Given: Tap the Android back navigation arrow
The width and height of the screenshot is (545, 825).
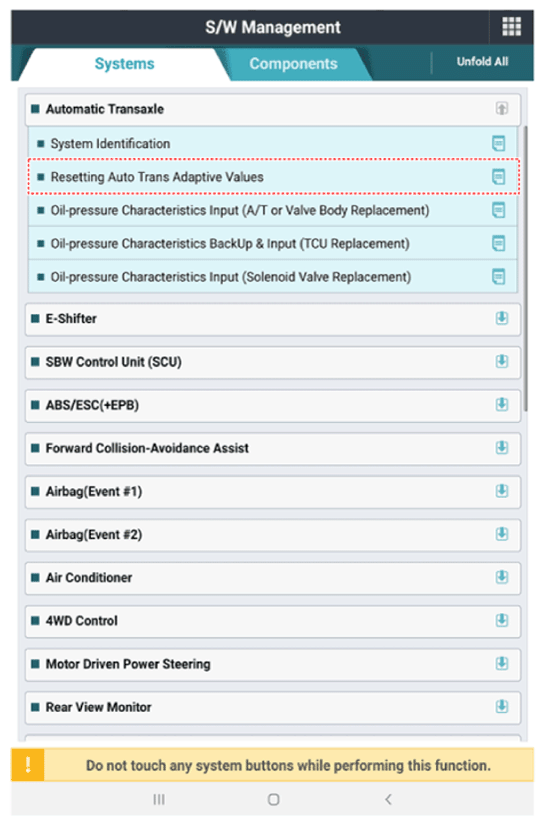Looking at the screenshot, I should tap(388, 799).
